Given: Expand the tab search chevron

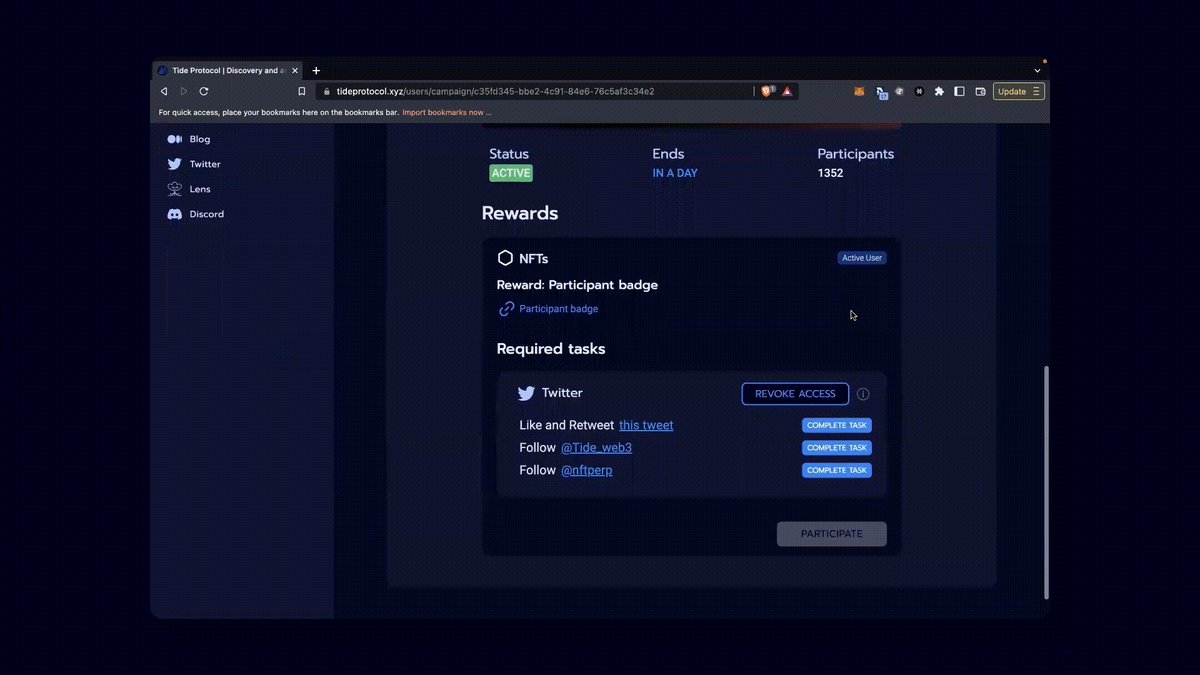Looking at the screenshot, I should point(1037,71).
